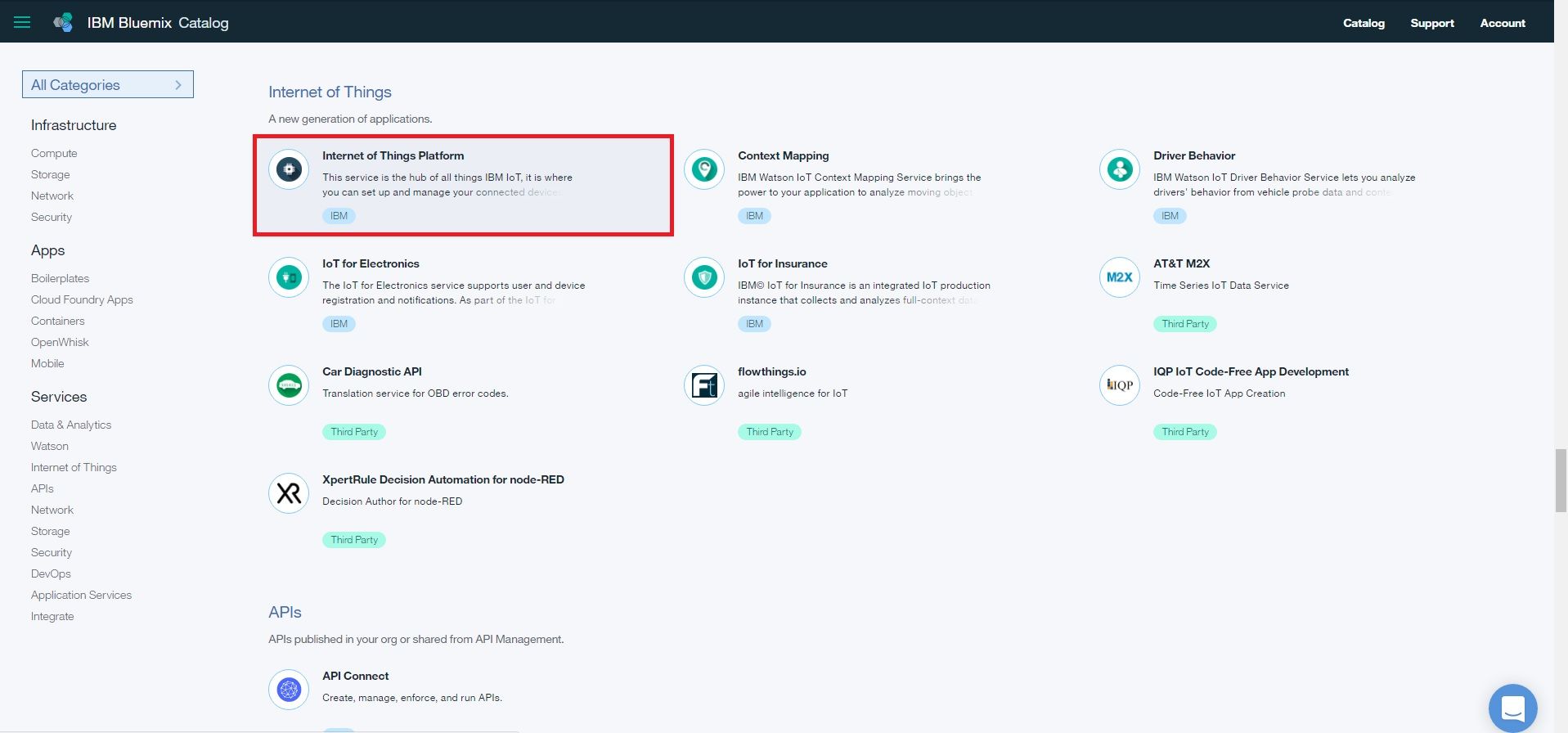Click the IBM Bluemix logo icon
Screen dimensions: 1568x733
coord(63,22)
